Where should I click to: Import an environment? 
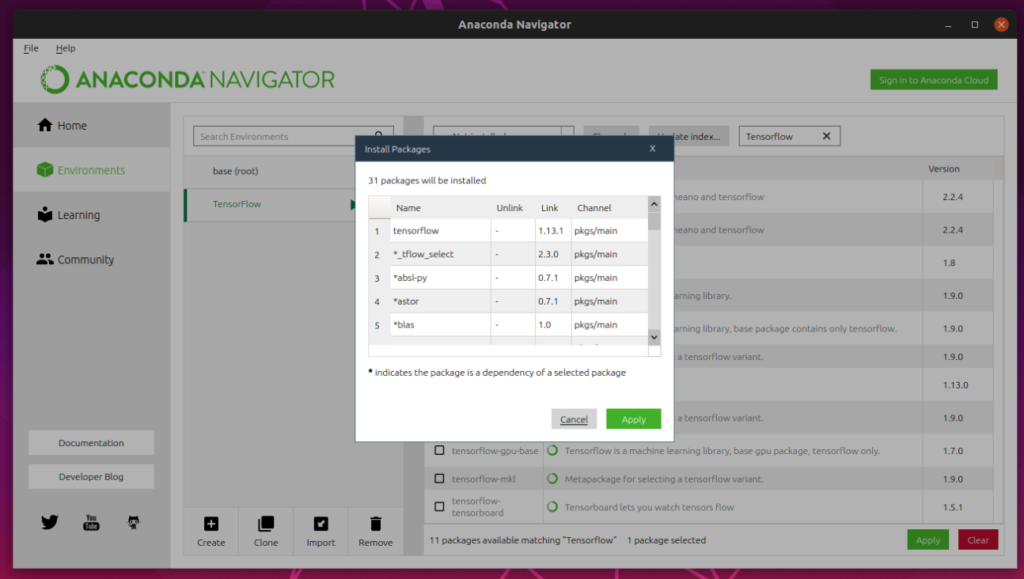321,531
